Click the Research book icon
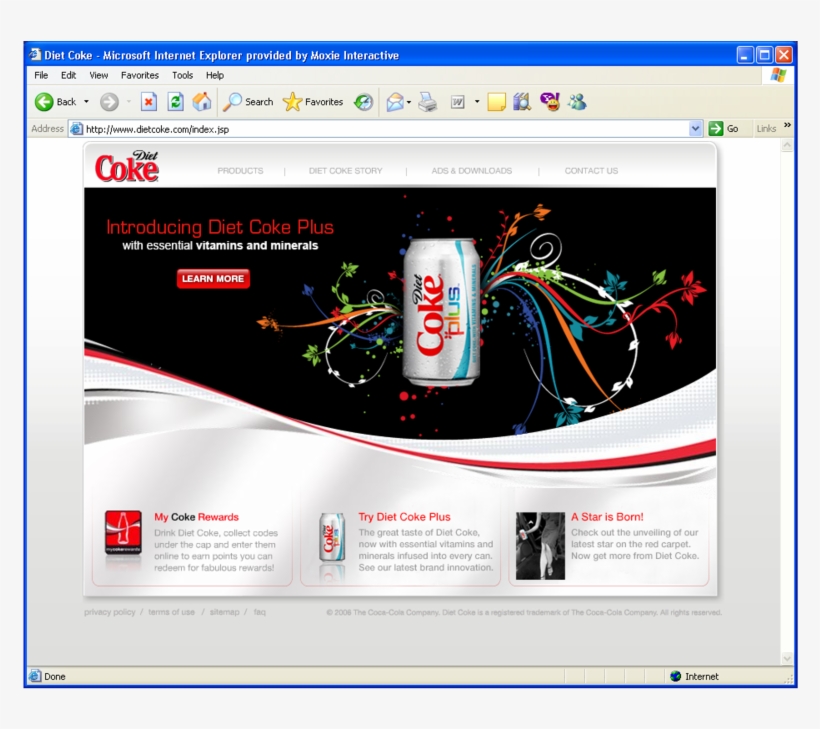 [x=522, y=102]
